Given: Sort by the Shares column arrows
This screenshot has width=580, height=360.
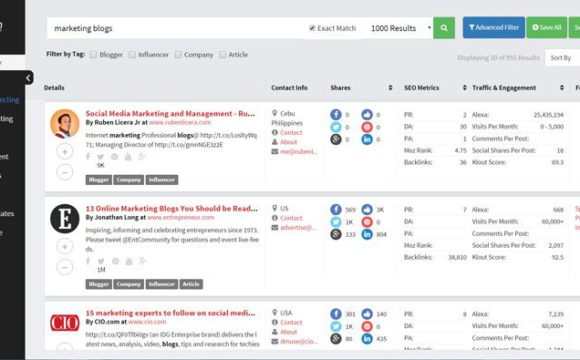Looking at the screenshot, I should click(x=390, y=88).
